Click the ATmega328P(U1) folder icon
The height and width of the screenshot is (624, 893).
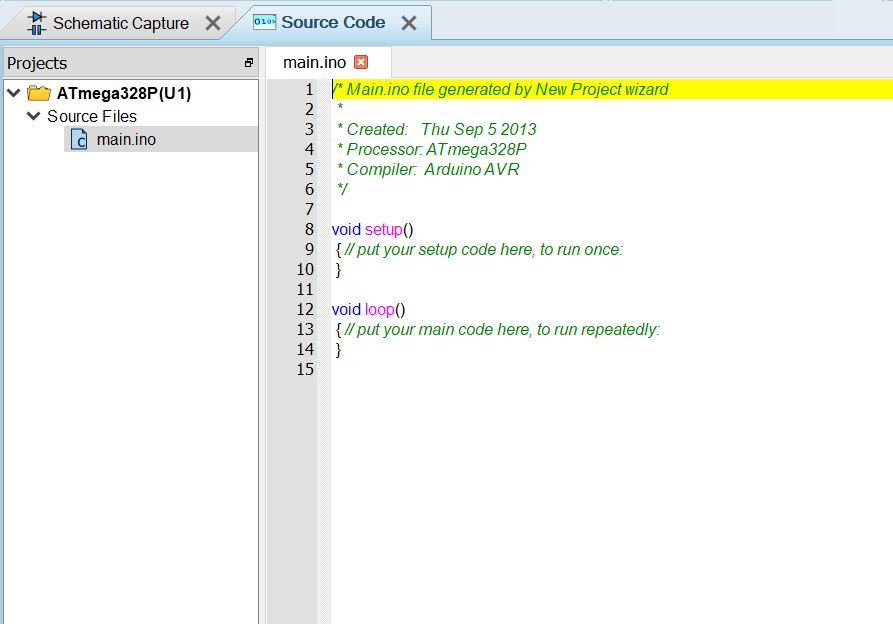click(39, 93)
